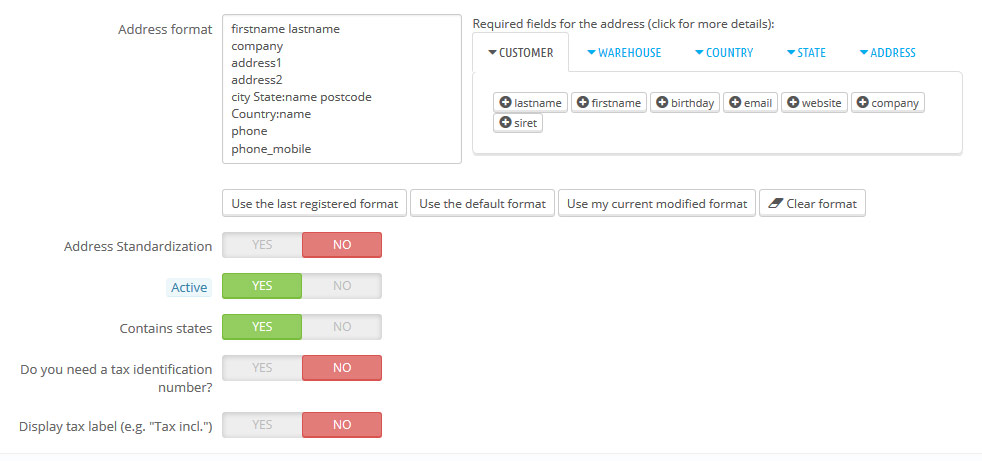Viewport: 982px width, 461px height.
Task: Set Active to NO
Action: [342, 286]
